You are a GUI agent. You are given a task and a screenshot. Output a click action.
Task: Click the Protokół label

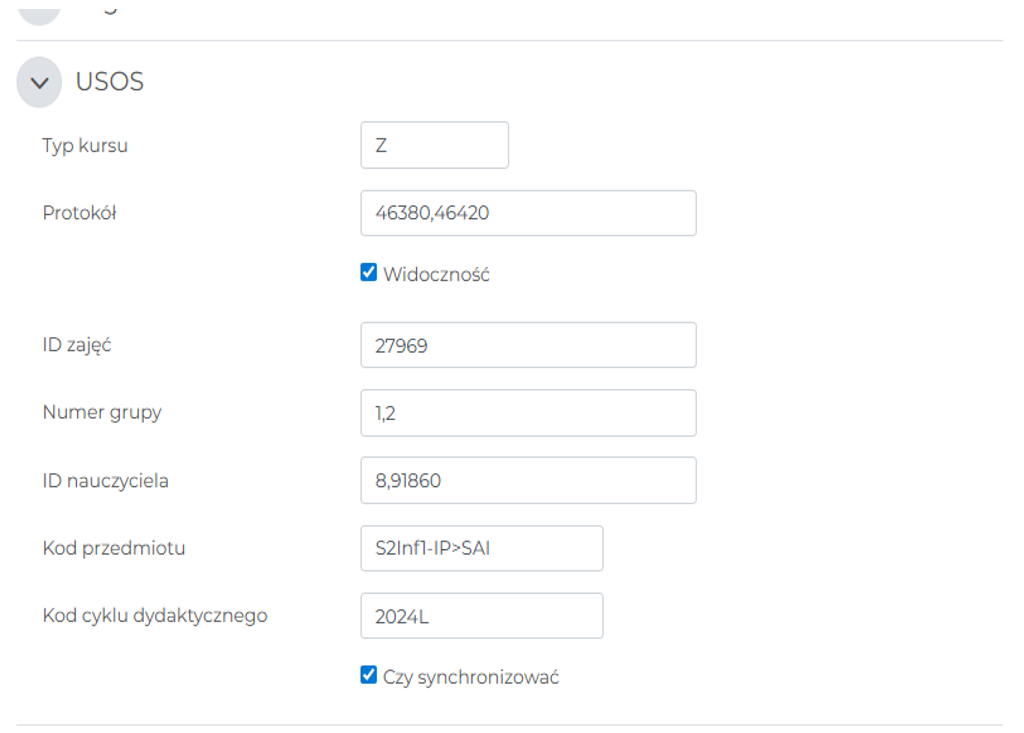(80, 213)
